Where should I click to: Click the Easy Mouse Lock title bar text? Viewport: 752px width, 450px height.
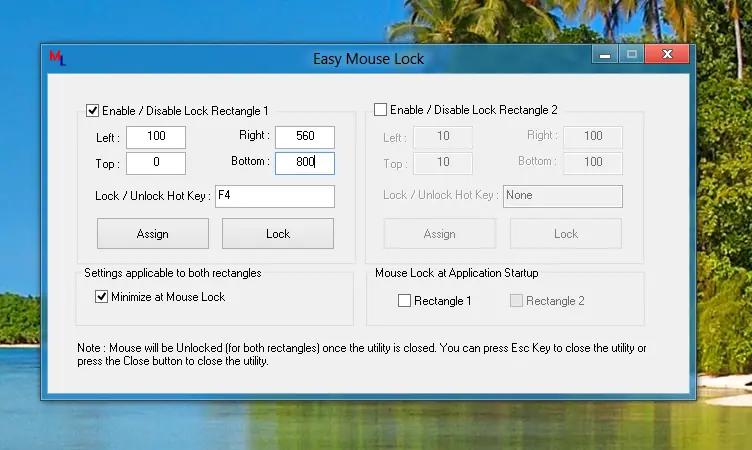coord(368,59)
